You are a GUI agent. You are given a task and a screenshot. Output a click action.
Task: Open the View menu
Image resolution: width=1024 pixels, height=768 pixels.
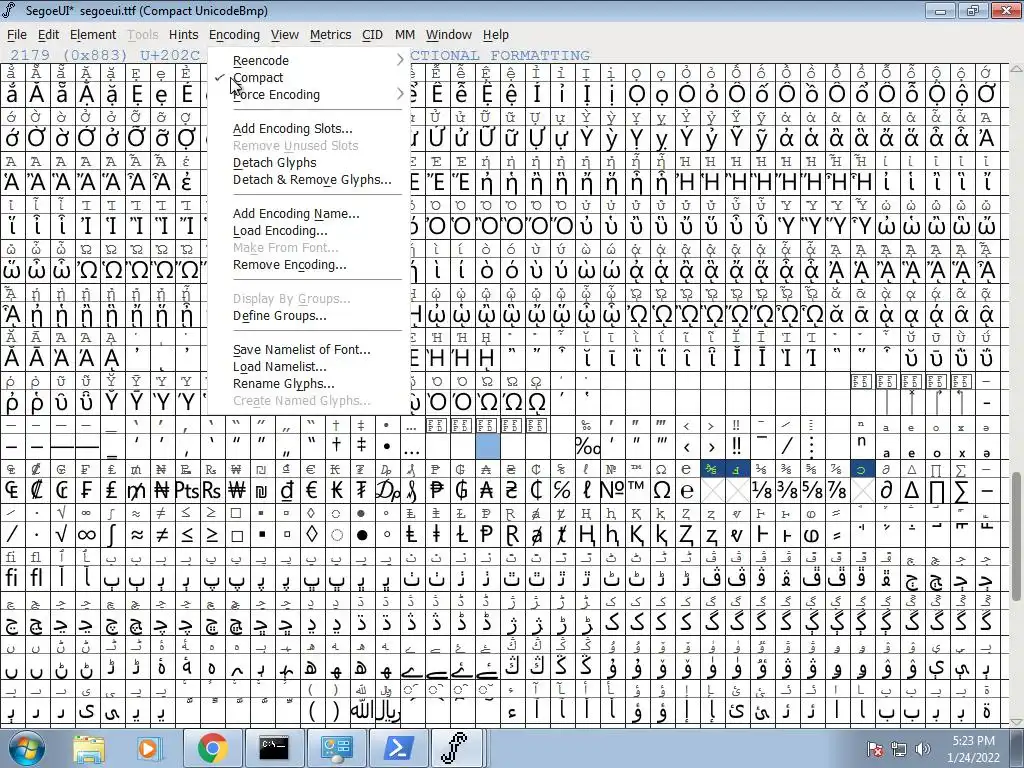285,35
